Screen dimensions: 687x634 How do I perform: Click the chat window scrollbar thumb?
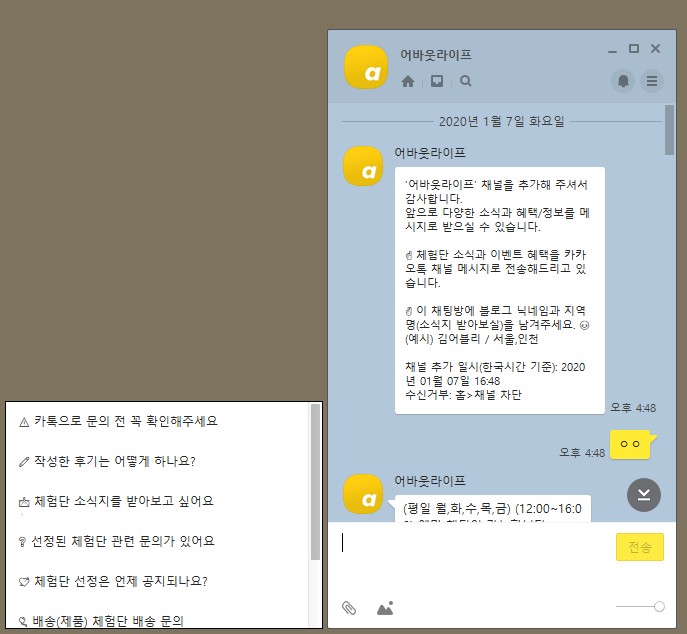(669, 130)
